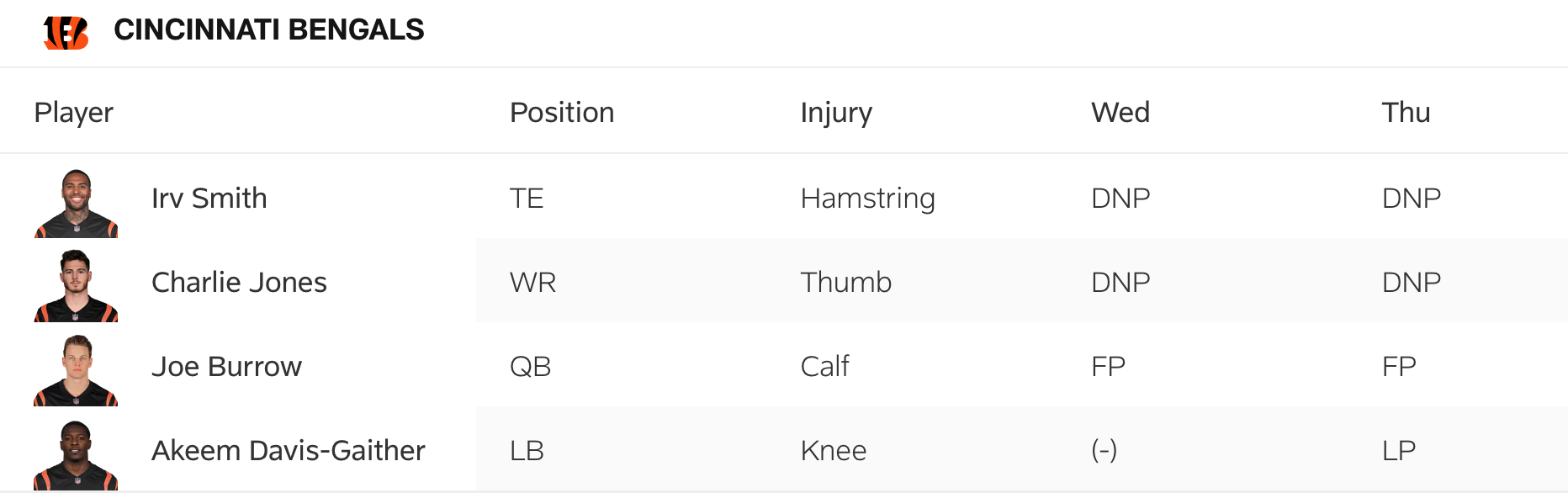Click Akeem Davis-Gaither's LP Thursday status

[x=1398, y=451]
